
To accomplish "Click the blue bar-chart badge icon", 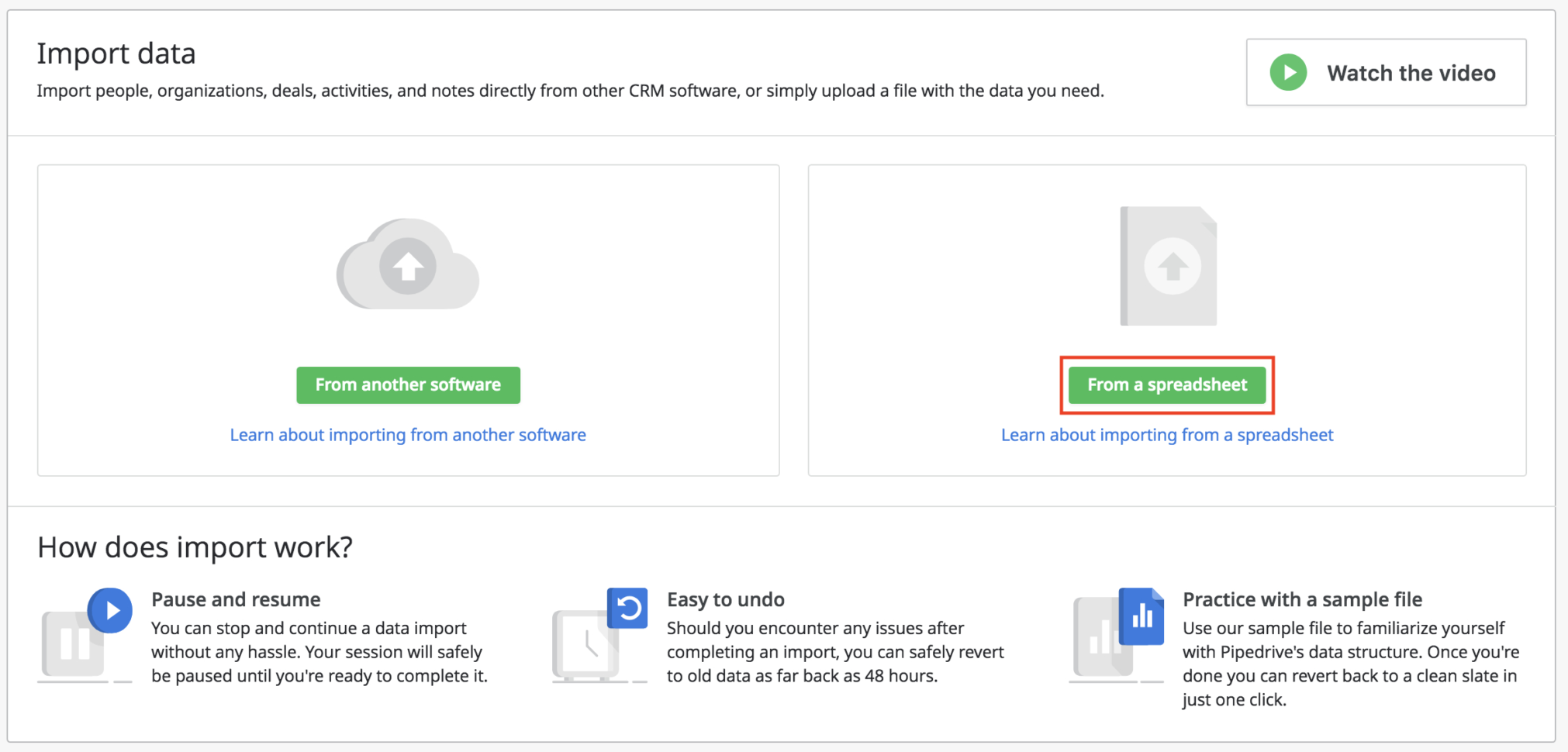I will tap(1142, 615).
